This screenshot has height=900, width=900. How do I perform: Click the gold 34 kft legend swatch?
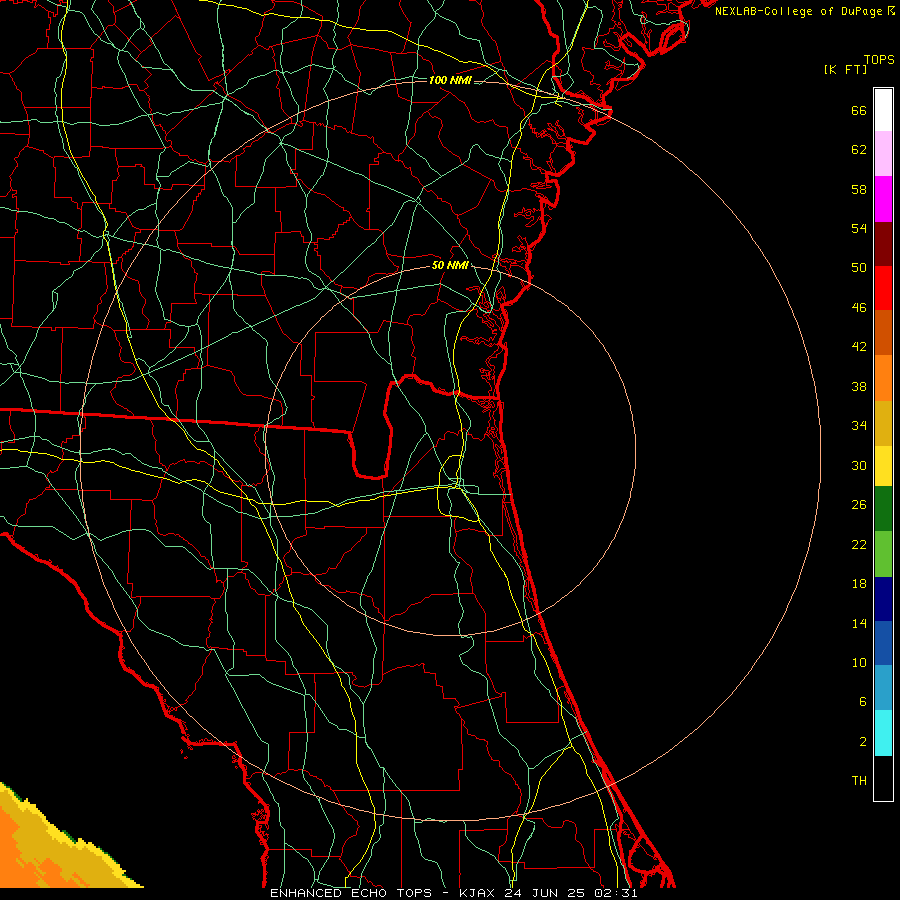point(883,423)
